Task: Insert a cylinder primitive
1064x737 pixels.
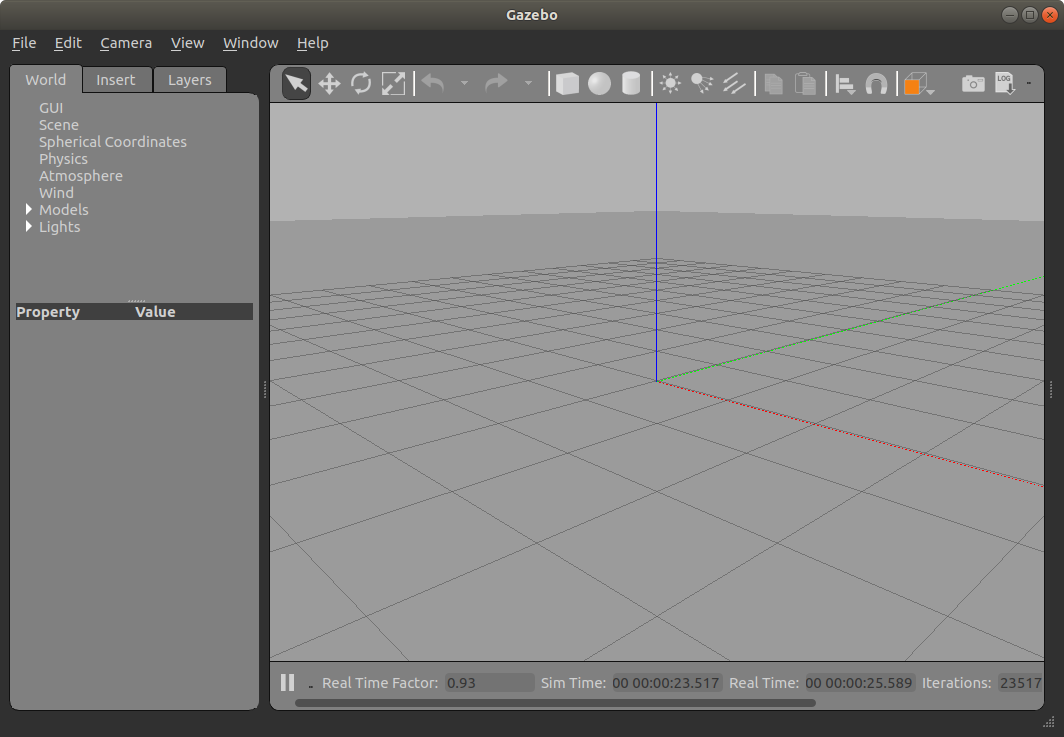Action: tap(631, 84)
